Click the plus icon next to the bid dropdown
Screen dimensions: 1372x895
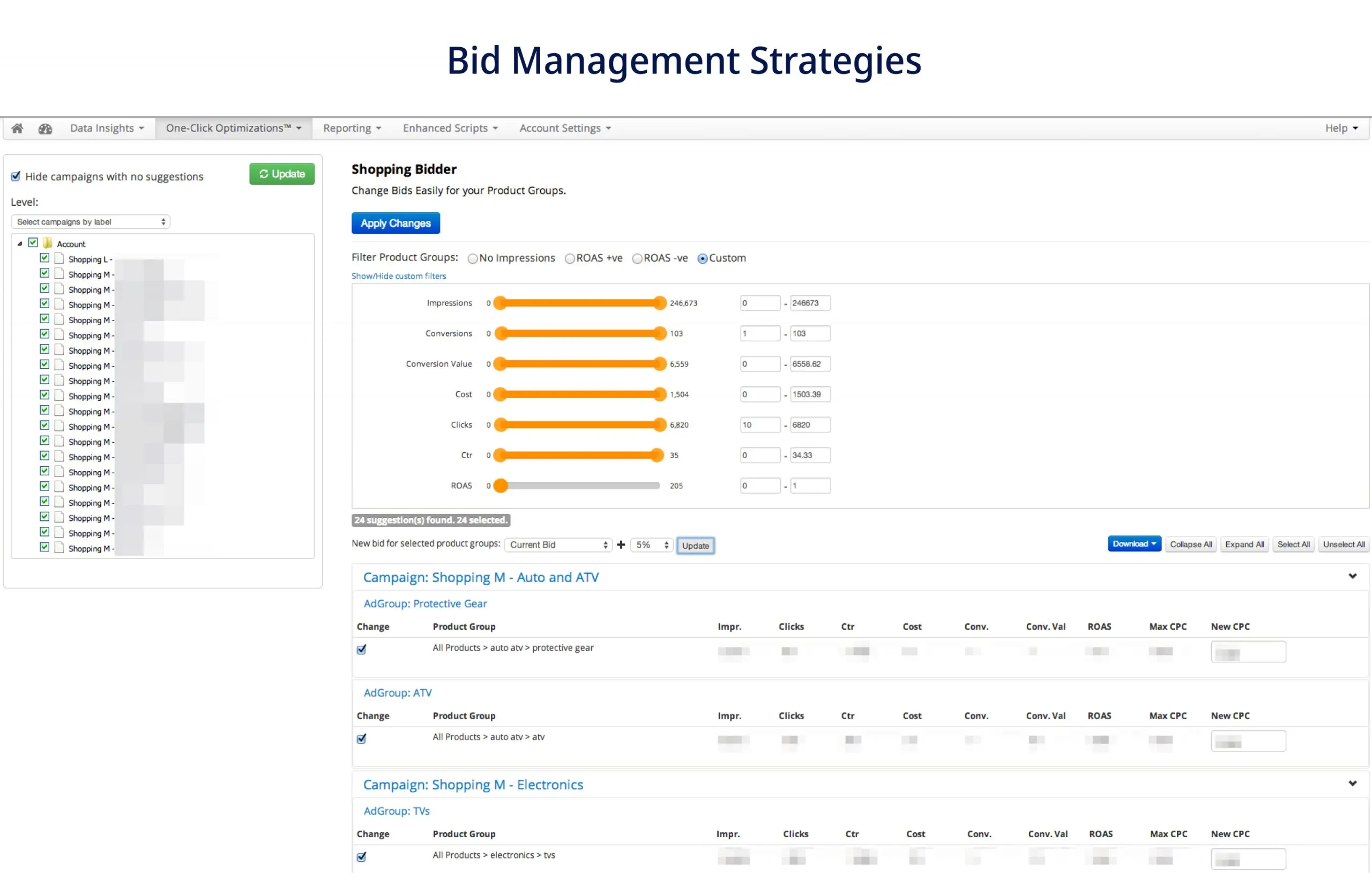point(621,545)
